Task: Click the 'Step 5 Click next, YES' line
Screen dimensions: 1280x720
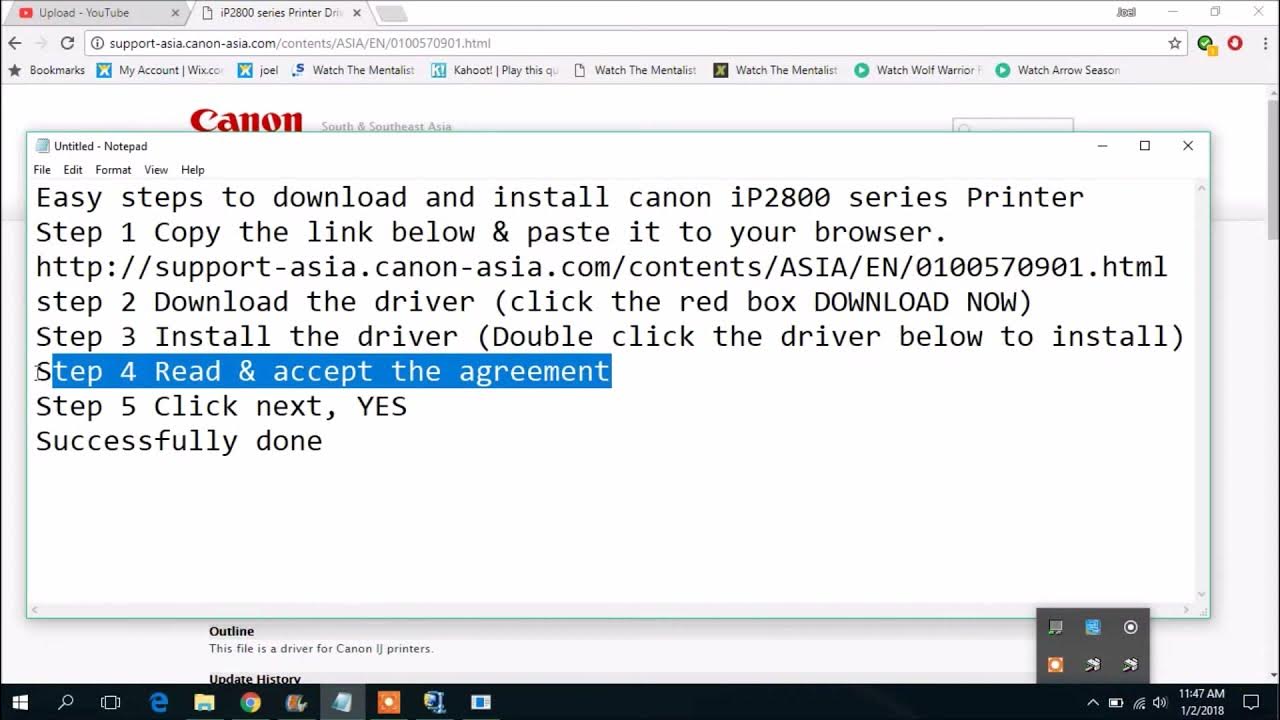Action: [x=221, y=406]
